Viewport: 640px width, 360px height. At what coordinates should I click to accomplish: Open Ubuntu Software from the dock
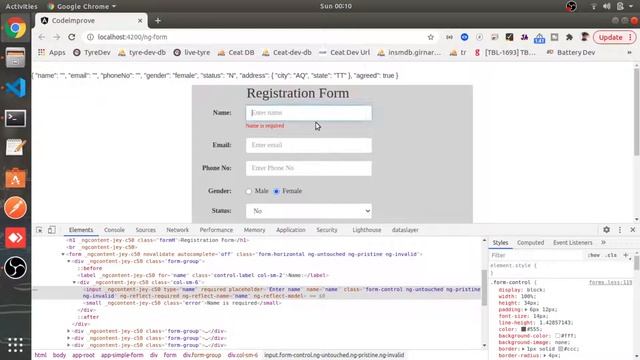click(x=16, y=178)
